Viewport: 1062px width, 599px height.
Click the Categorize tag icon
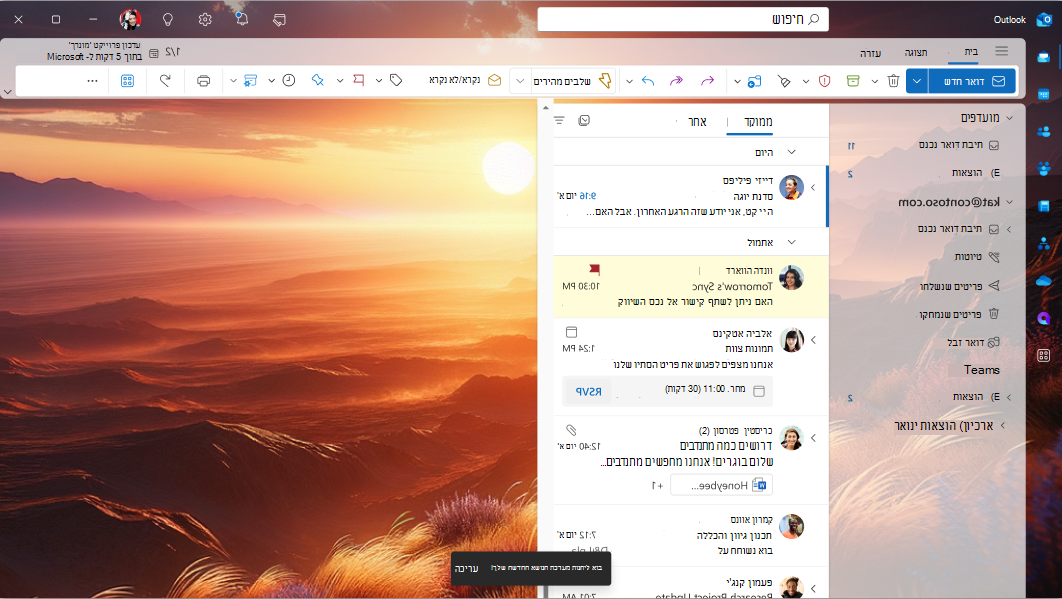pos(396,81)
